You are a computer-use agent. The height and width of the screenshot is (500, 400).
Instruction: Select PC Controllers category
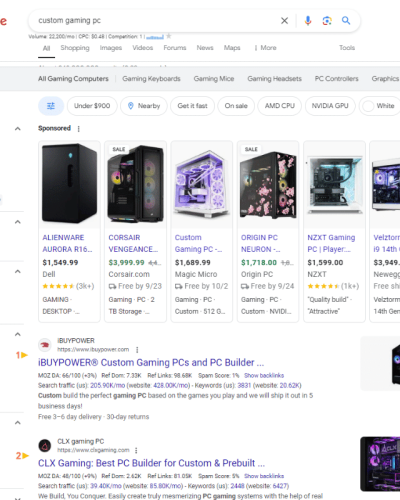click(337, 79)
